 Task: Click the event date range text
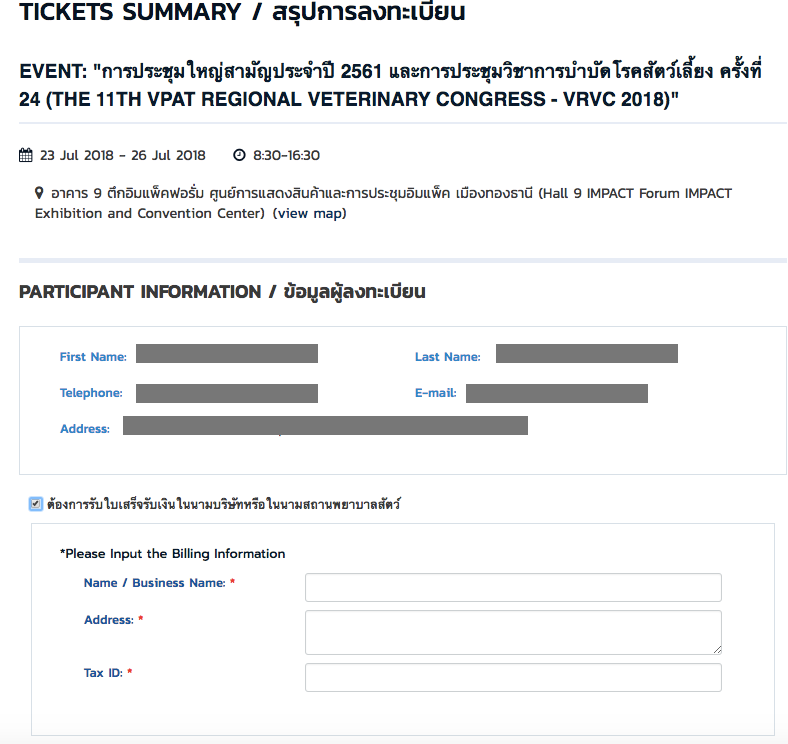pyautogui.click(x=123, y=155)
